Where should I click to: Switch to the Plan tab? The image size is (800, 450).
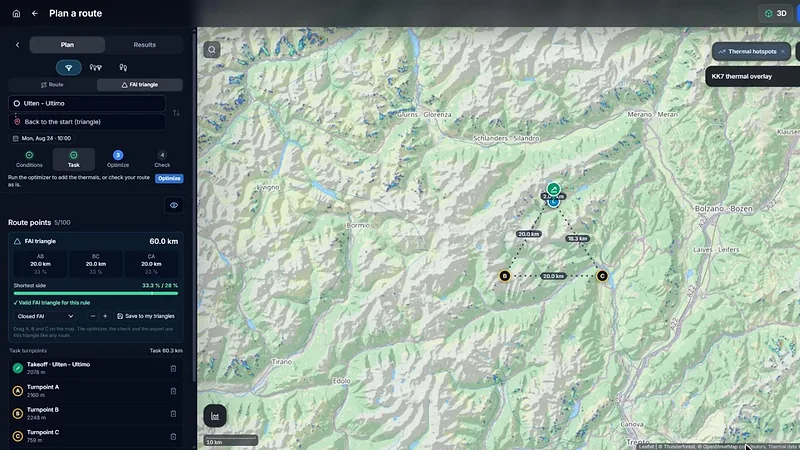(x=67, y=45)
